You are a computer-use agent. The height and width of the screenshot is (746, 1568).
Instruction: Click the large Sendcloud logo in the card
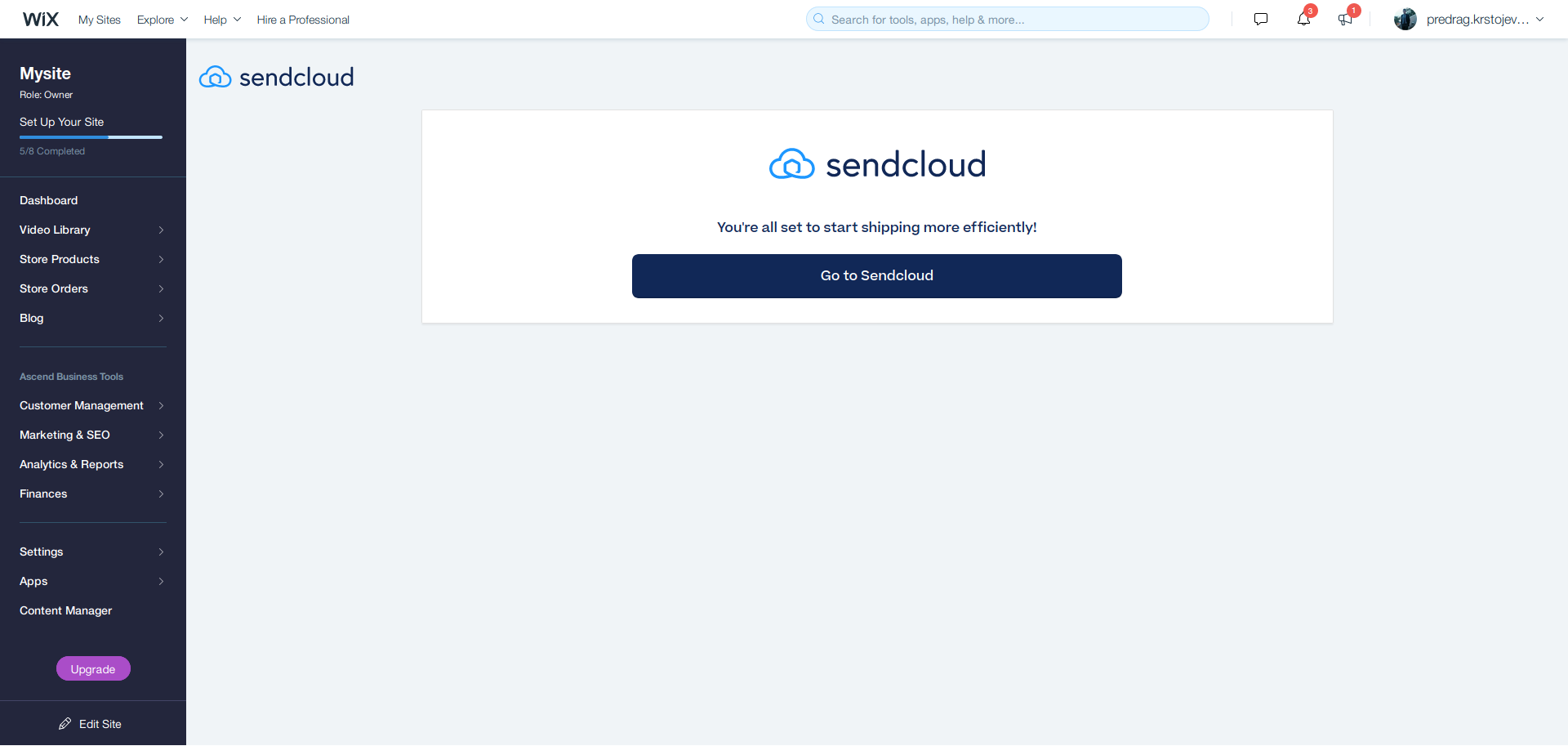coord(877,164)
